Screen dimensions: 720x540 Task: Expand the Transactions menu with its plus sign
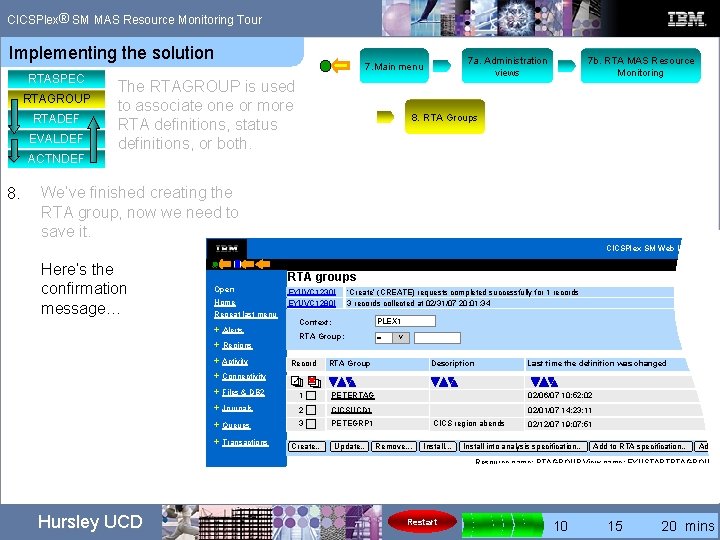point(217,442)
